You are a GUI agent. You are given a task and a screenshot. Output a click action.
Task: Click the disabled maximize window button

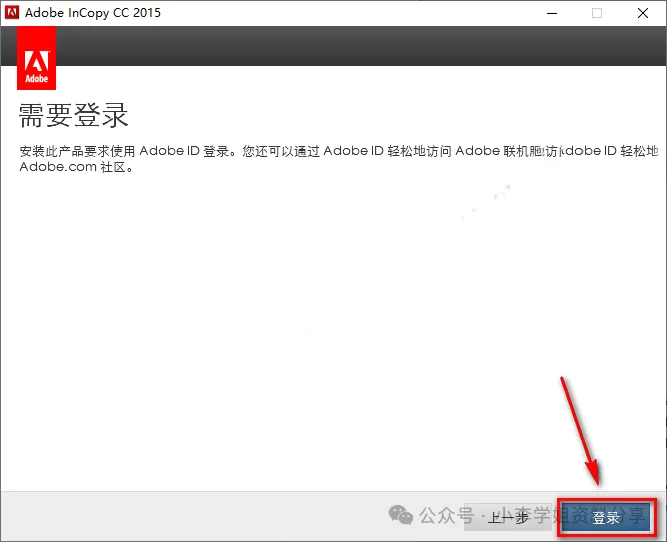coord(597,13)
